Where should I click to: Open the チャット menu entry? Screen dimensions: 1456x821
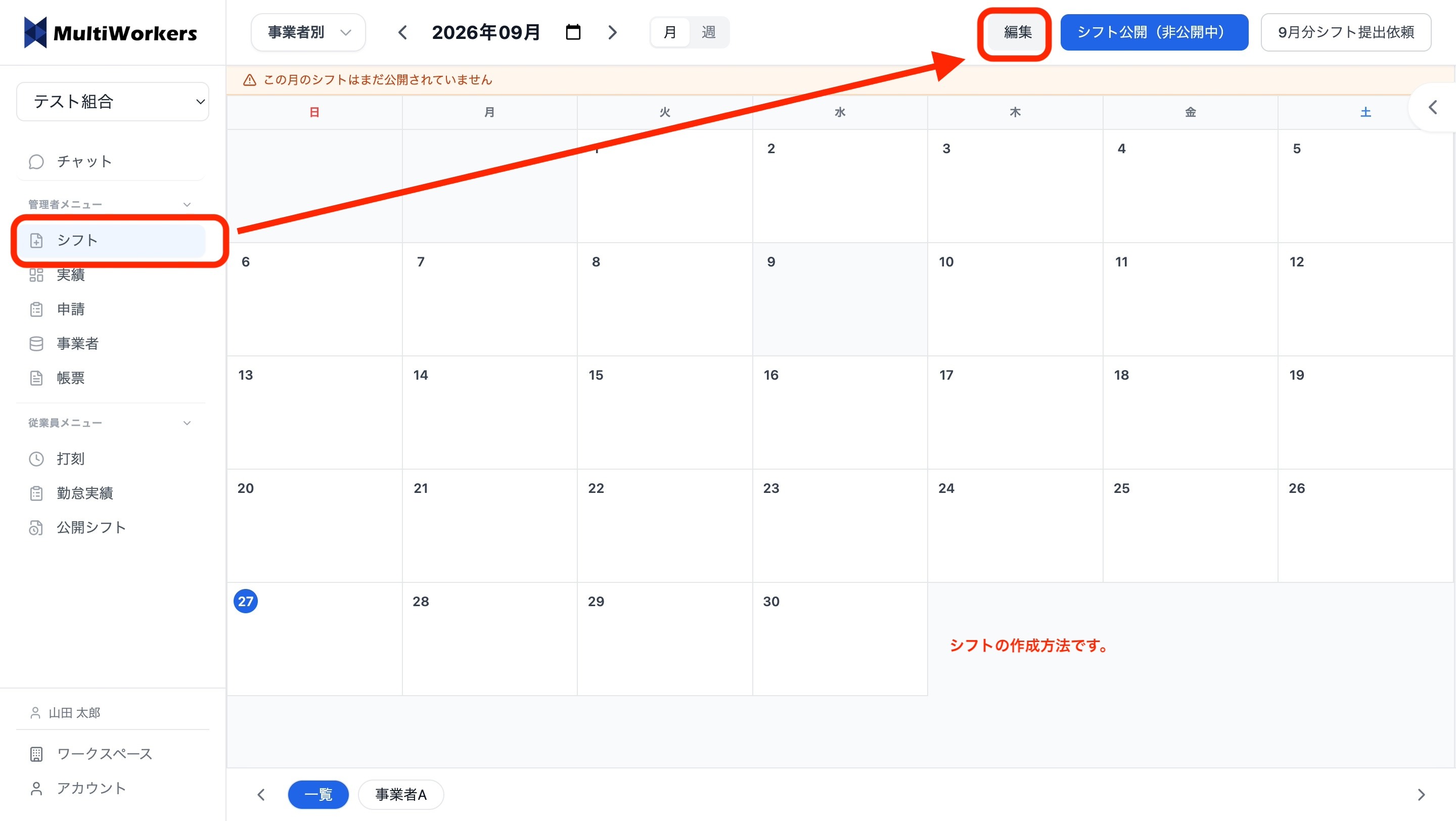pyautogui.click(x=111, y=162)
